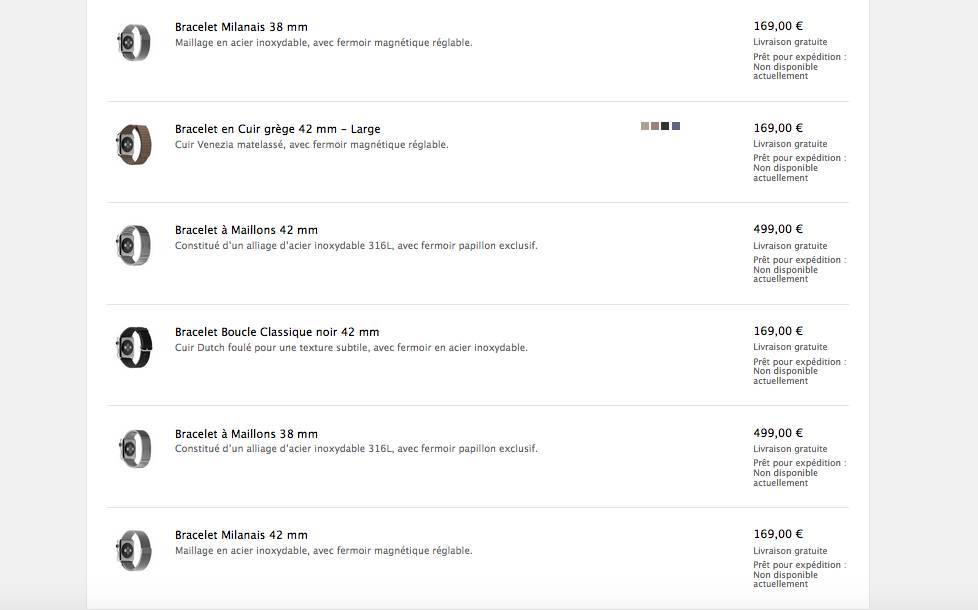Viewport: 978px width, 610px height.
Task: Open the black Boucle Classique watch thumbnail
Action: [x=134, y=347]
